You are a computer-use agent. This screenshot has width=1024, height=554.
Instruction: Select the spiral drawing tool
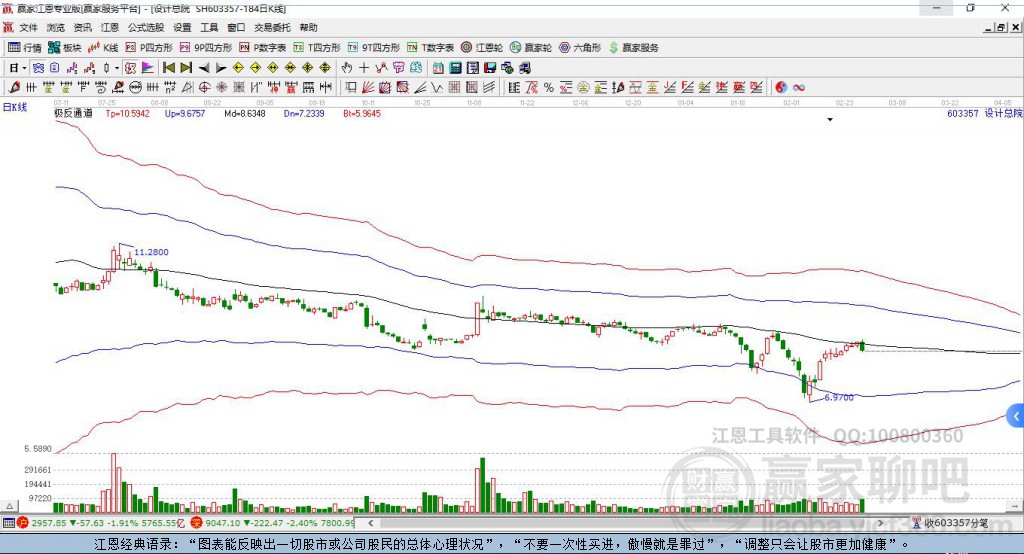point(101,88)
